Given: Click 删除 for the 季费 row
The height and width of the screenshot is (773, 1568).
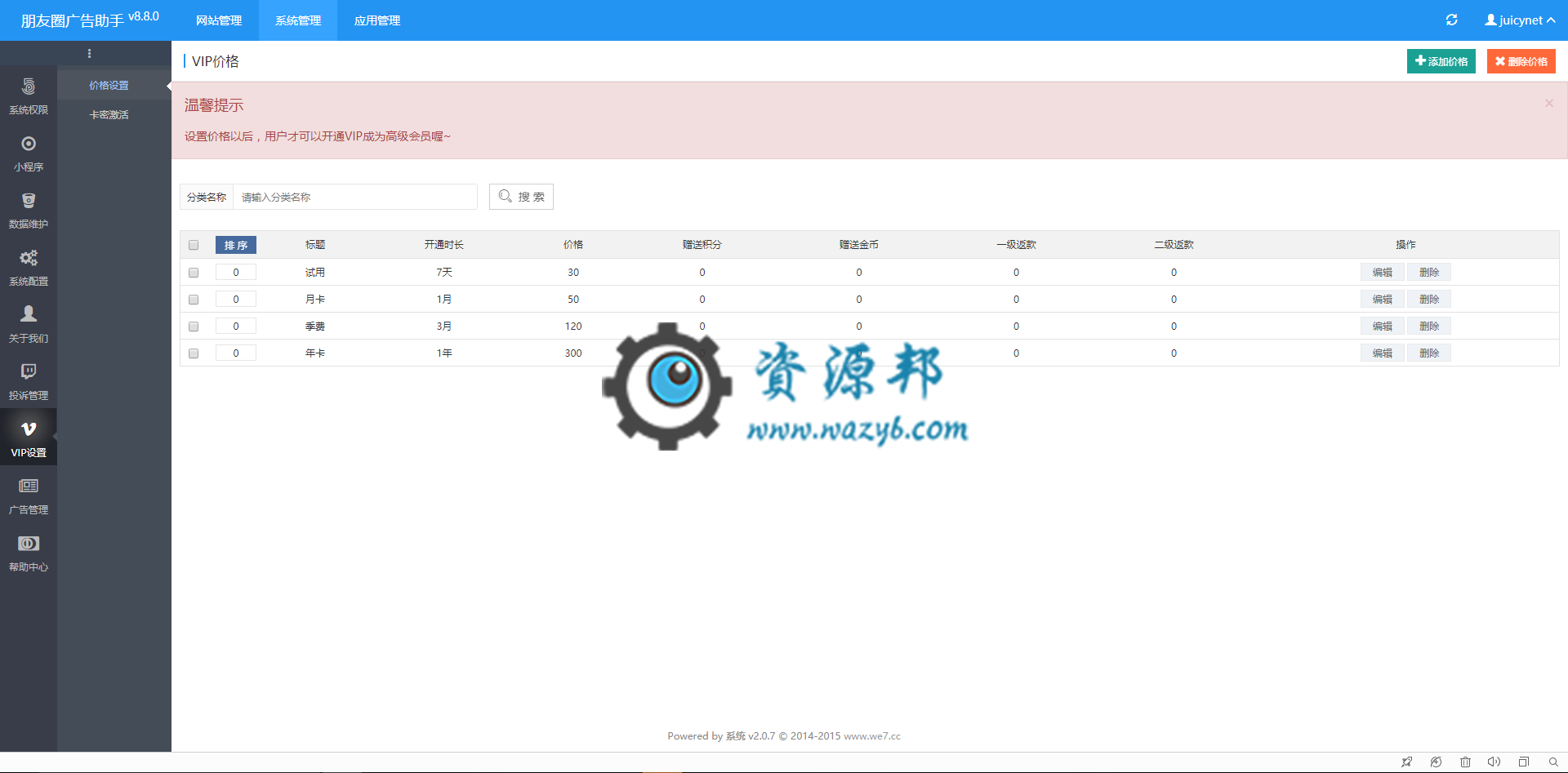Looking at the screenshot, I should click(1429, 327).
